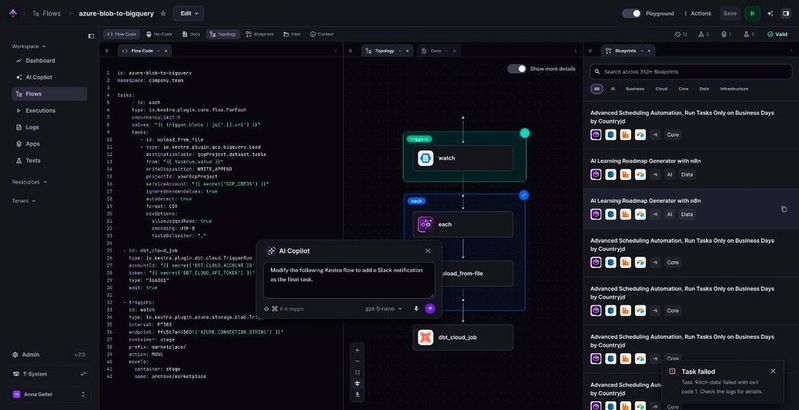This screenshot has width=799, height=410.
Task: Click the Save button
Action: (x=730, y=14)
